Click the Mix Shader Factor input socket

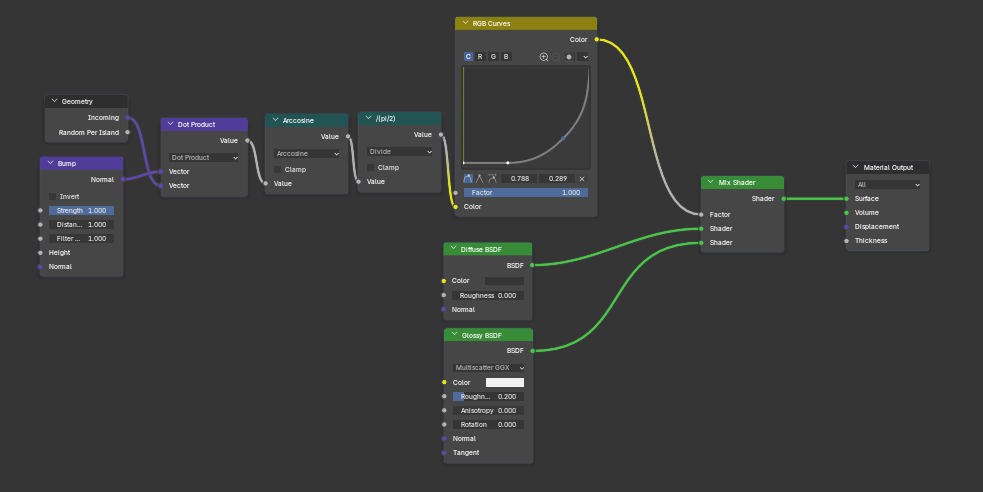tap(701, 214)
